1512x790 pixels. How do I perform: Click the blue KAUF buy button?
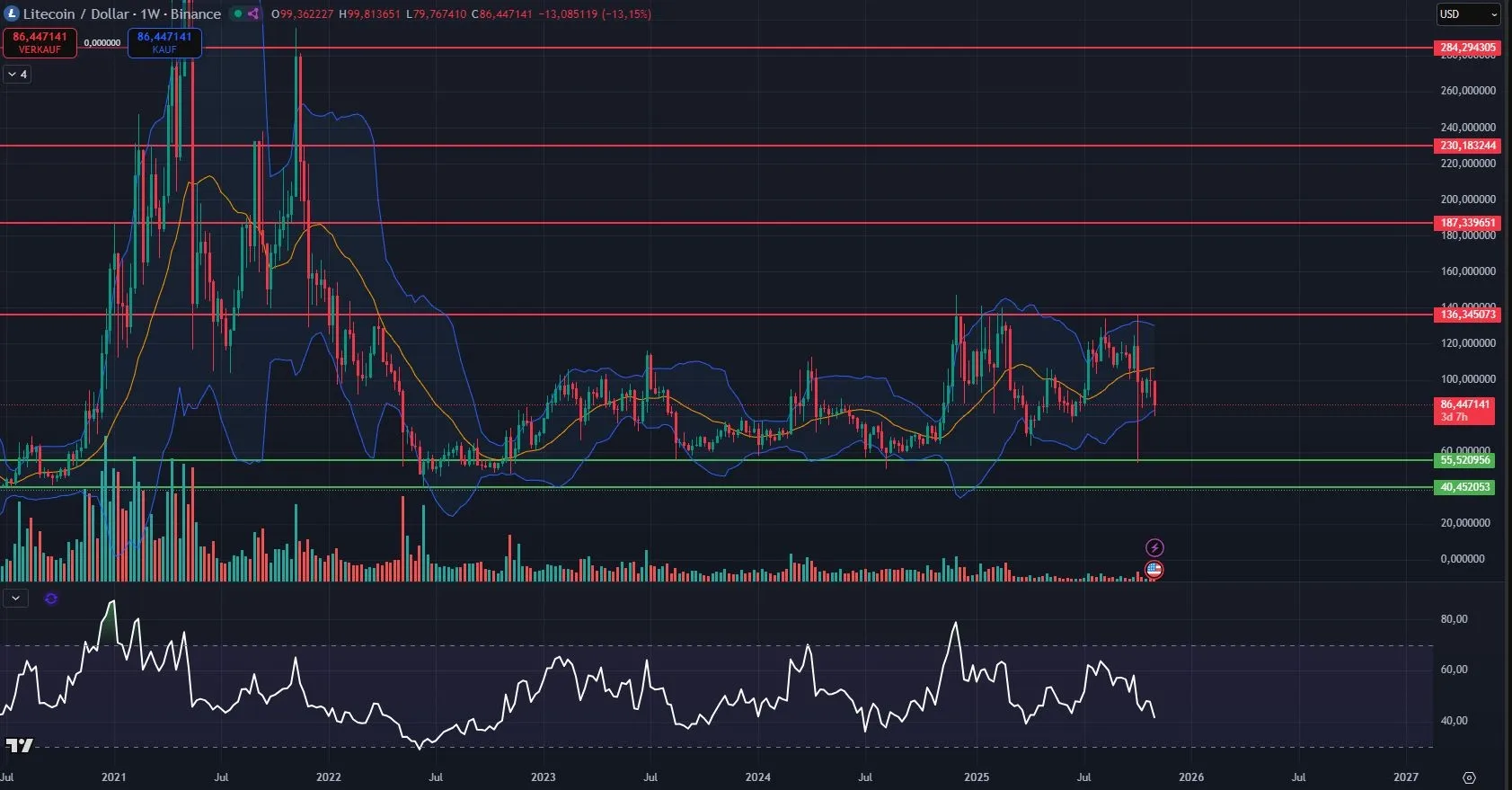[164, 42]
